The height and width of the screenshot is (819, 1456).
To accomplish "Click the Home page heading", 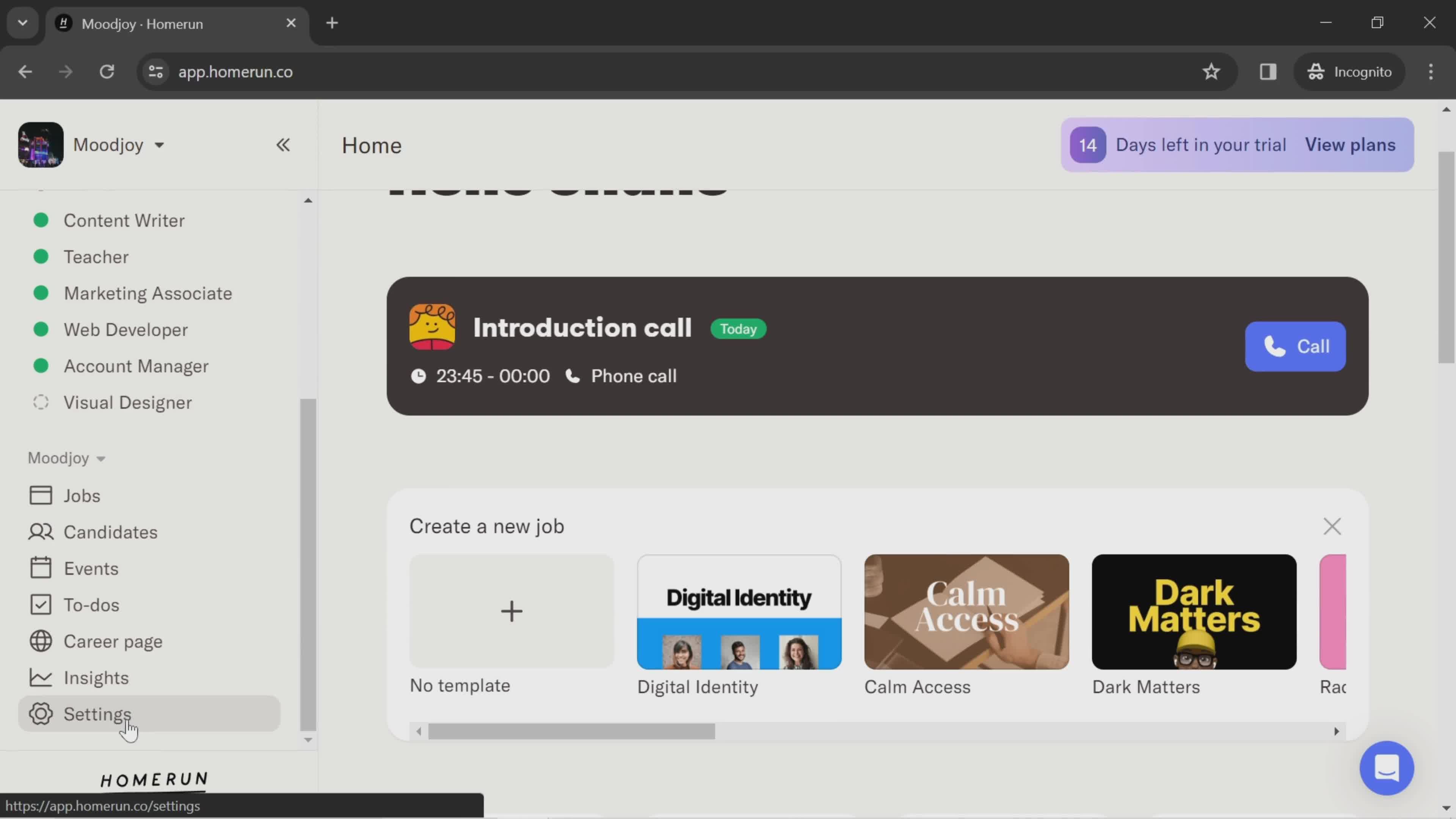I will pos(371,146).
